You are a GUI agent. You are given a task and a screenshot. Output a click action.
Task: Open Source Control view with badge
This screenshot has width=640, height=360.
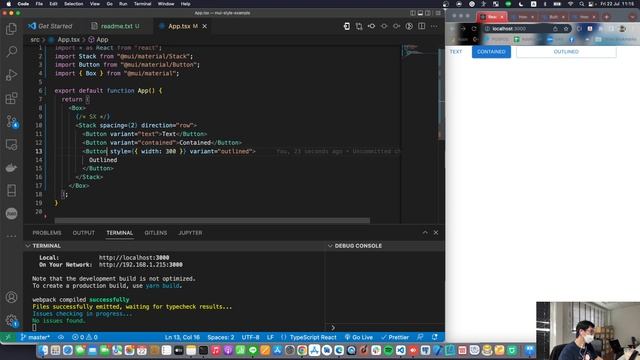[x=11, y=121]
